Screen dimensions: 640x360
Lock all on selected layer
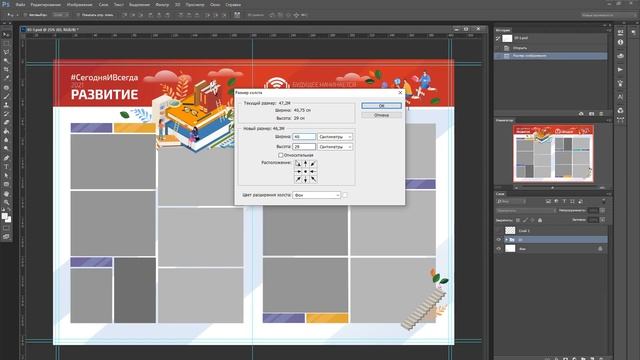point(540,220)
